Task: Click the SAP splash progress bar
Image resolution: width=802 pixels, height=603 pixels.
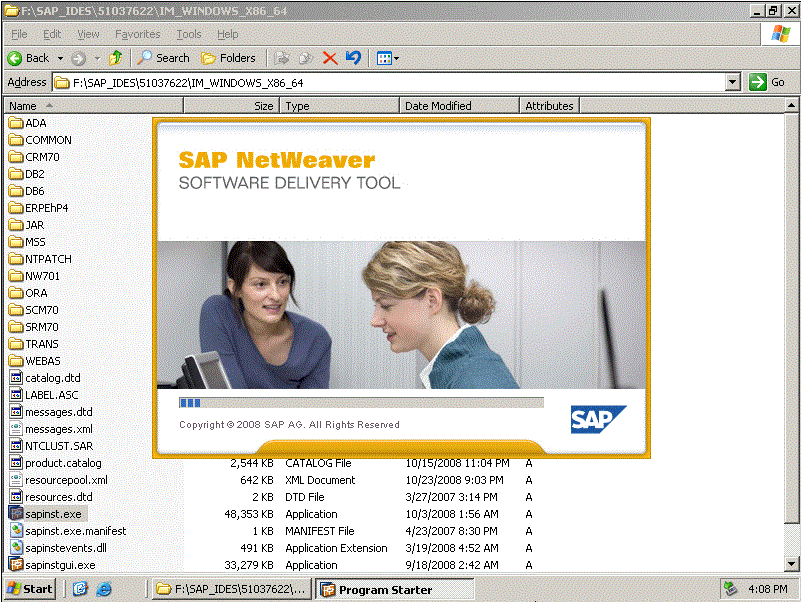Action: (x=361, y=403)
